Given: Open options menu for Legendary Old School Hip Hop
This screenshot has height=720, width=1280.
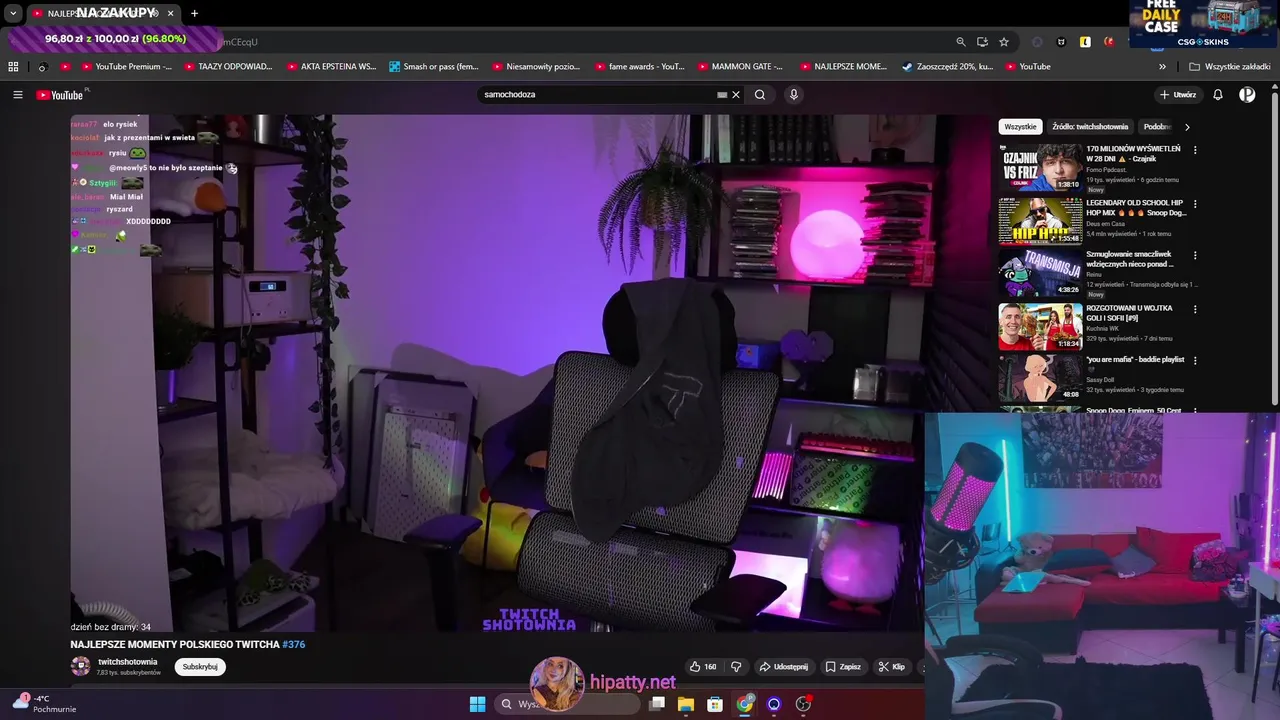Looking at the screenshot, I should (1195, 204).
